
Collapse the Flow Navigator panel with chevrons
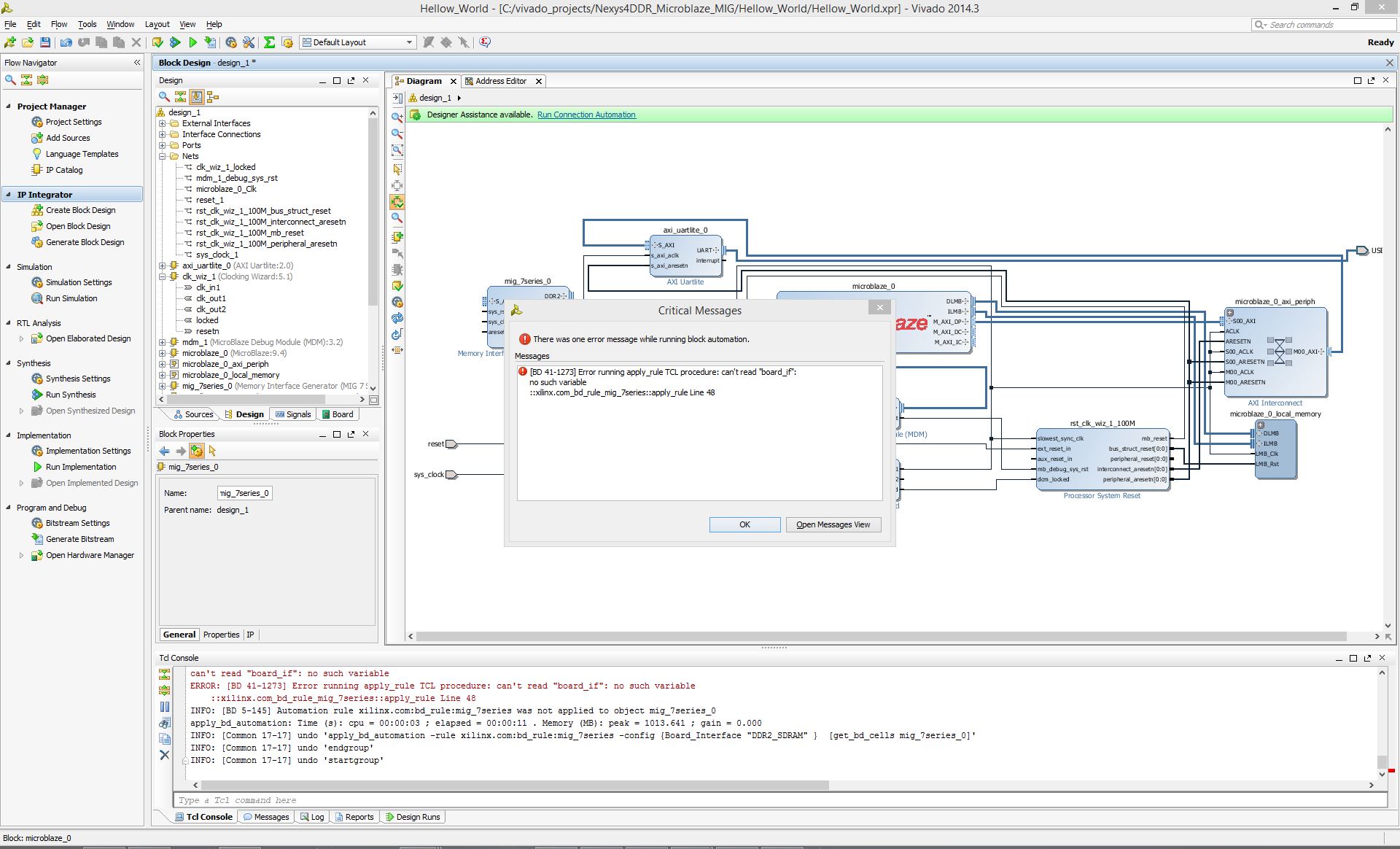pyautogui.click(x=137, y=63)
